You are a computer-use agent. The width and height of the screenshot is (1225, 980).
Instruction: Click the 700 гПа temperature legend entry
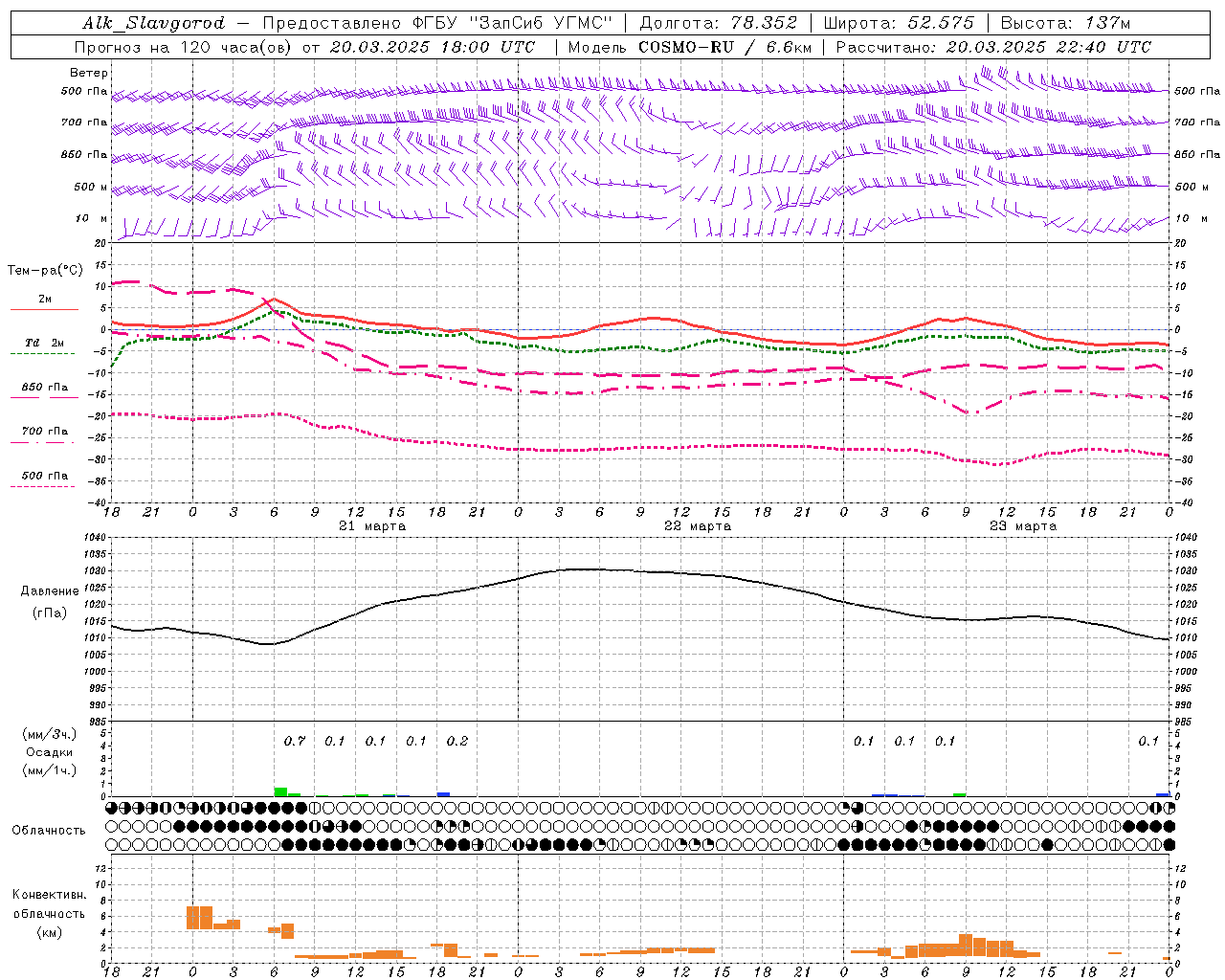point(44,432)
